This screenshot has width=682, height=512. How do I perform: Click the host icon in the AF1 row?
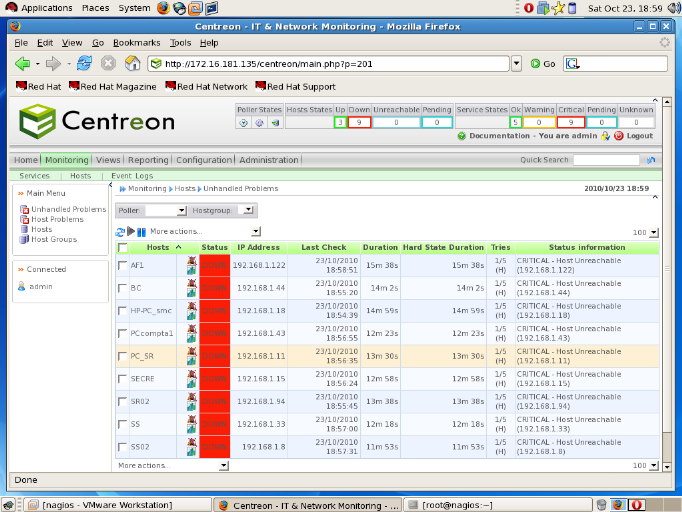[x=190, y=265]
